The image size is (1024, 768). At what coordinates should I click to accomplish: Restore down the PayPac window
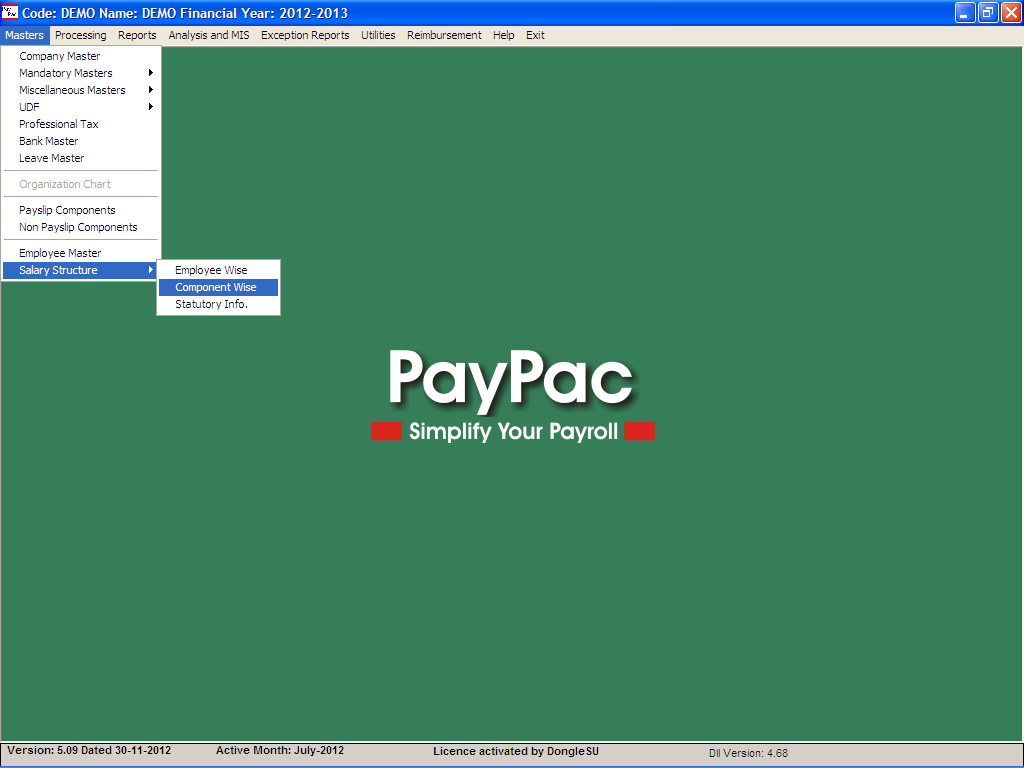point(988,12)
